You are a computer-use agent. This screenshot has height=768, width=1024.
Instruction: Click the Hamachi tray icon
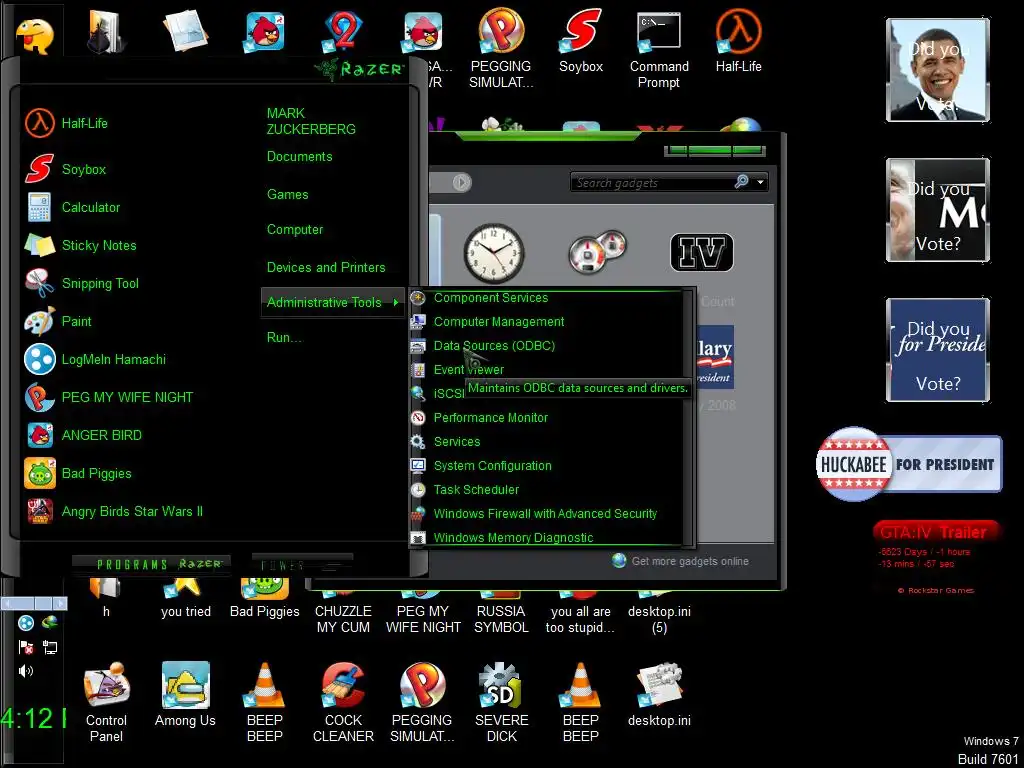[x=26, y=623]
